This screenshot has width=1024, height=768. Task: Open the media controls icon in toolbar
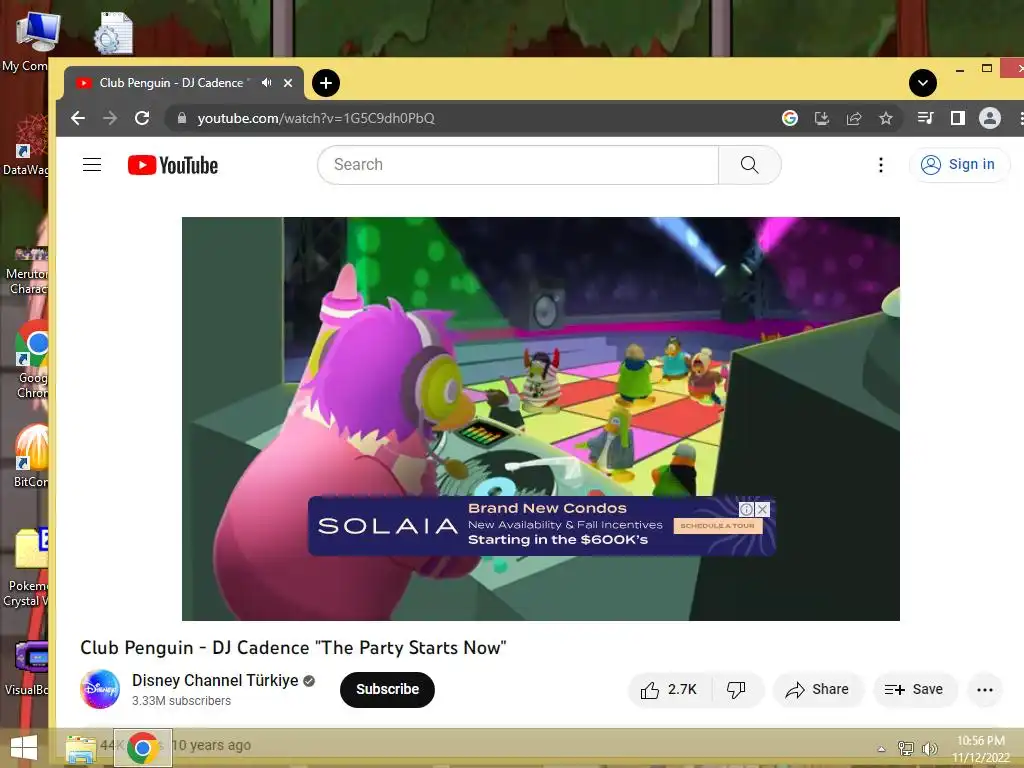click(925, 118)
